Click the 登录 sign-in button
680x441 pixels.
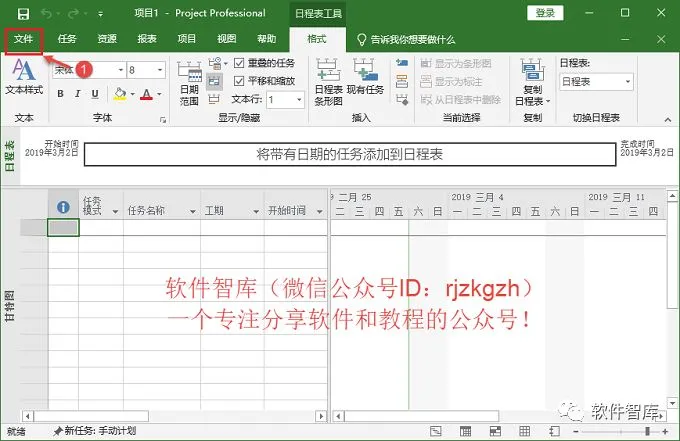click(545, 13)
